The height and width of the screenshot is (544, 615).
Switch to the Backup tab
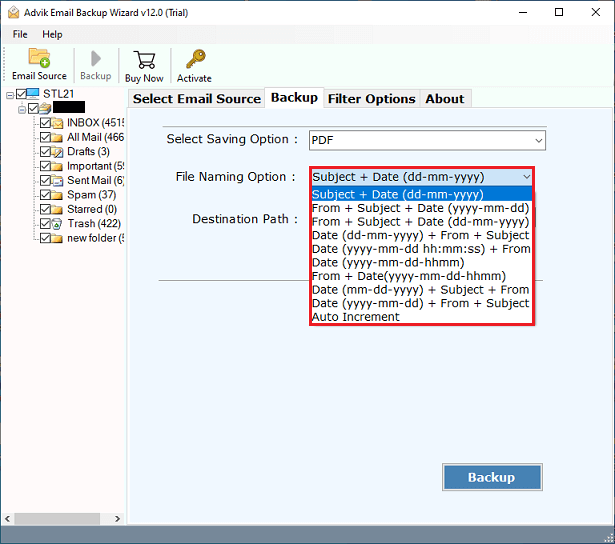click(x=294, y=97)
